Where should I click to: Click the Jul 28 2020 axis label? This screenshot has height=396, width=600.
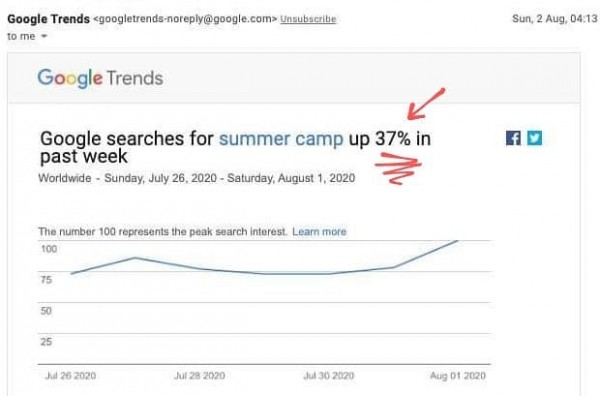pos(199,376)
